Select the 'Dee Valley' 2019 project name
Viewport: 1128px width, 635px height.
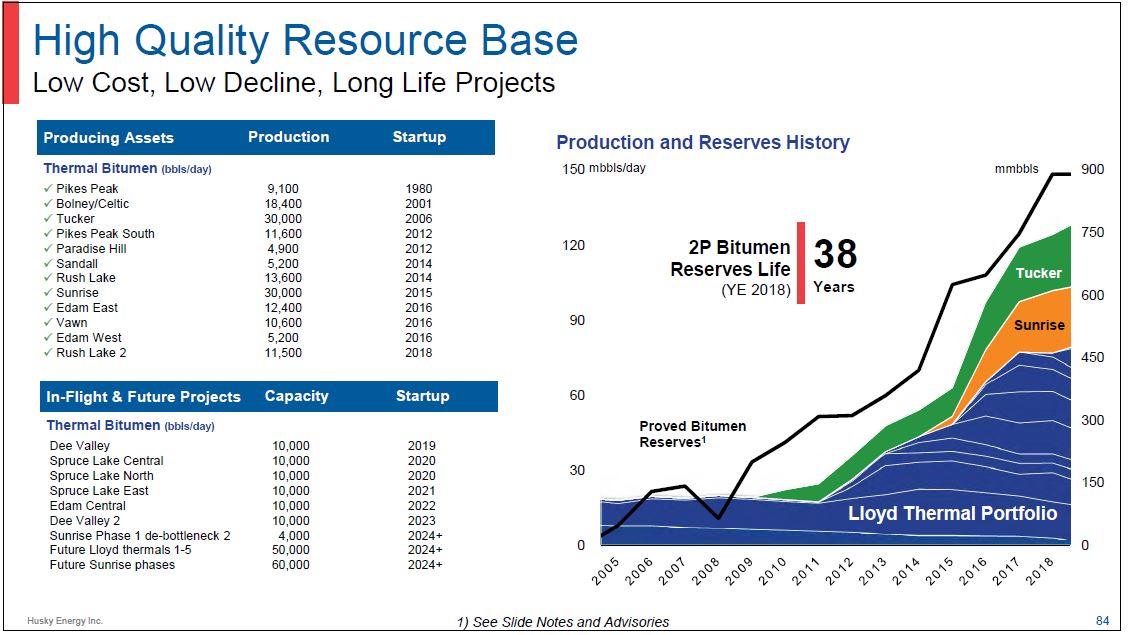point(80,446)
